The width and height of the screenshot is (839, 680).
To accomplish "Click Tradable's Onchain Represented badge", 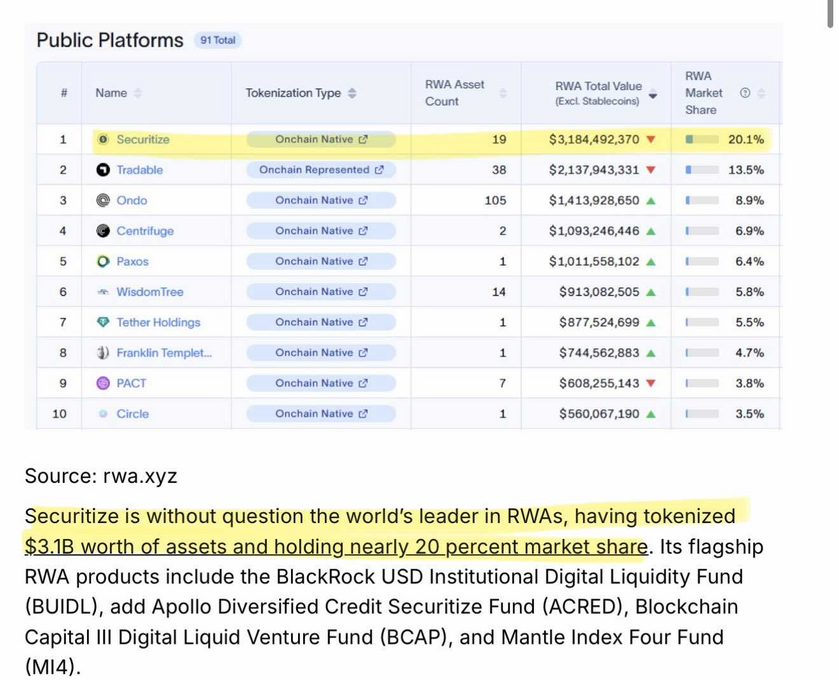I will (x=321, y=170).
